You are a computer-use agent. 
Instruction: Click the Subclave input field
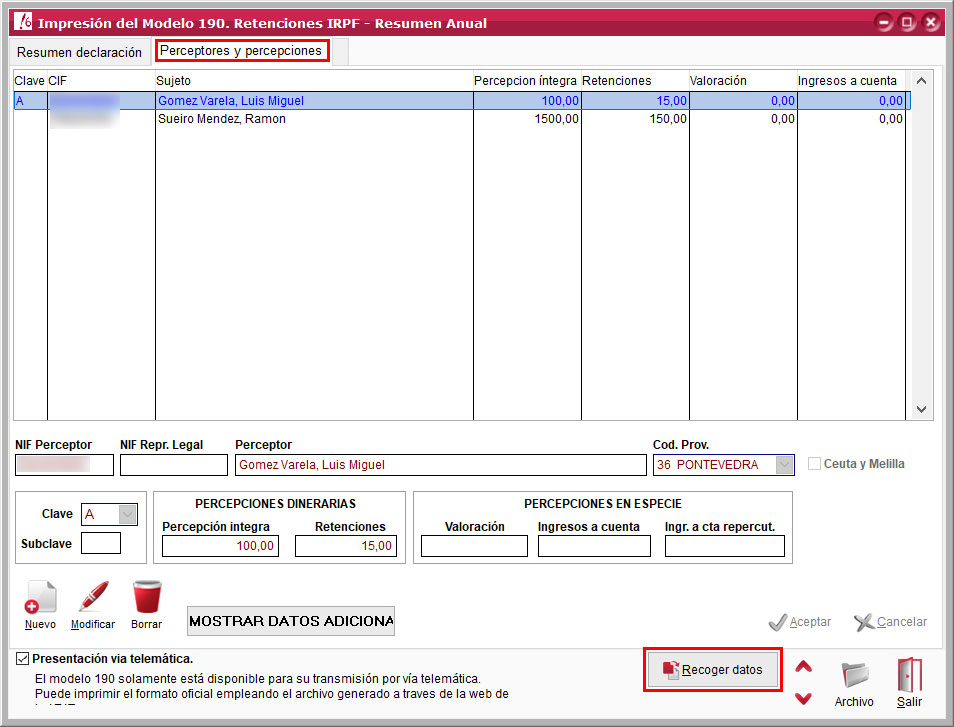pyautogui.click(x=101, y=543)
